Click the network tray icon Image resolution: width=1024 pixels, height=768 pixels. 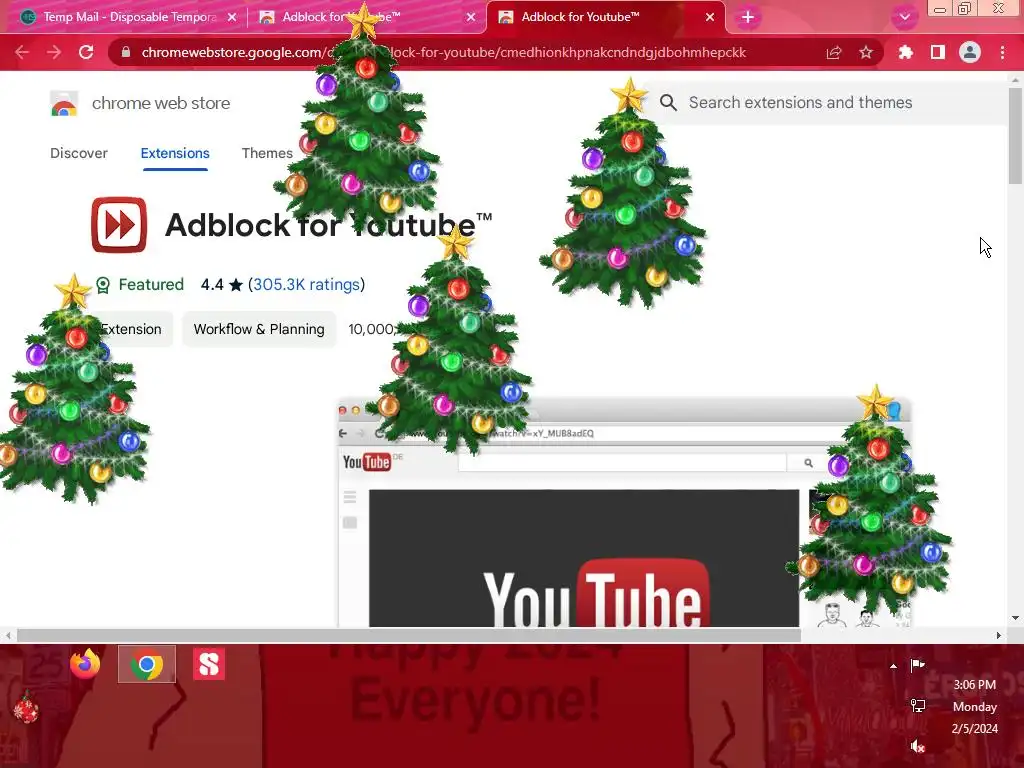(918, 706)
